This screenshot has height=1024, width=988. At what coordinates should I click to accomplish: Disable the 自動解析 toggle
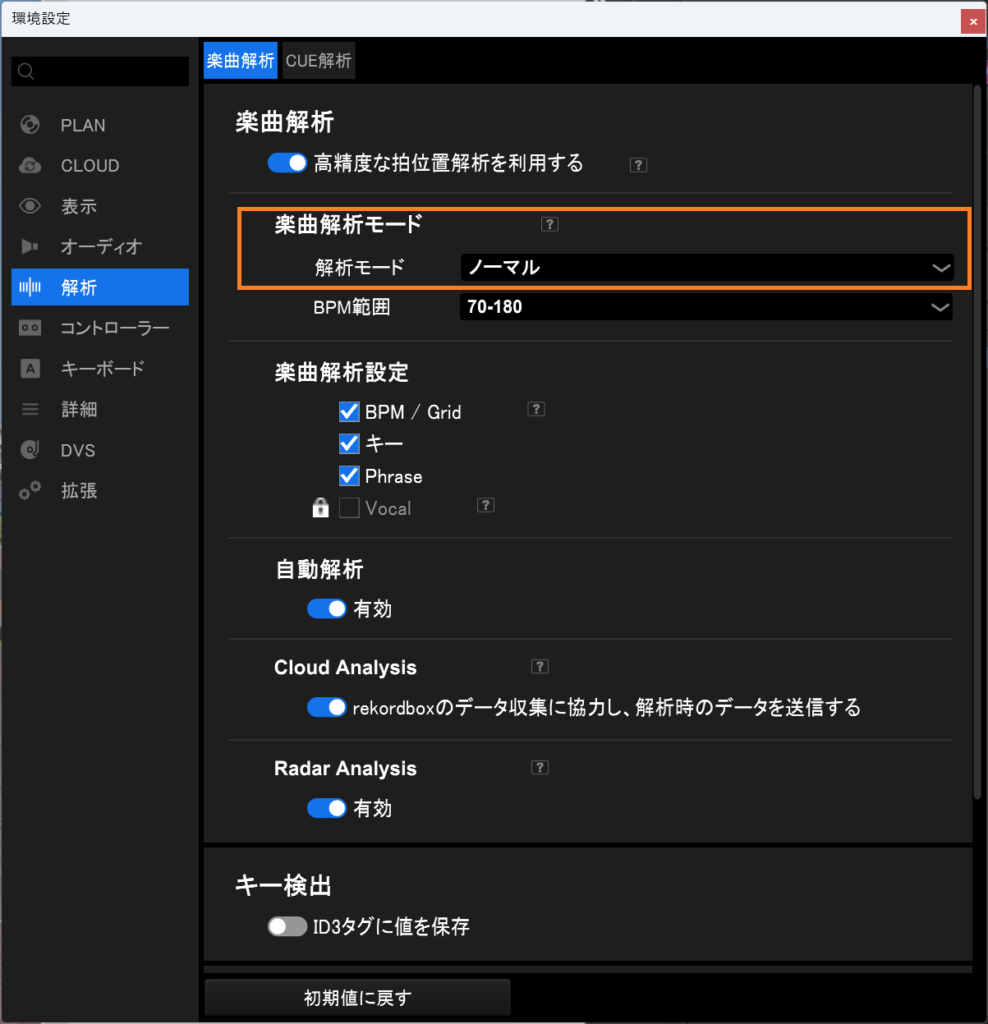point(326,608)
